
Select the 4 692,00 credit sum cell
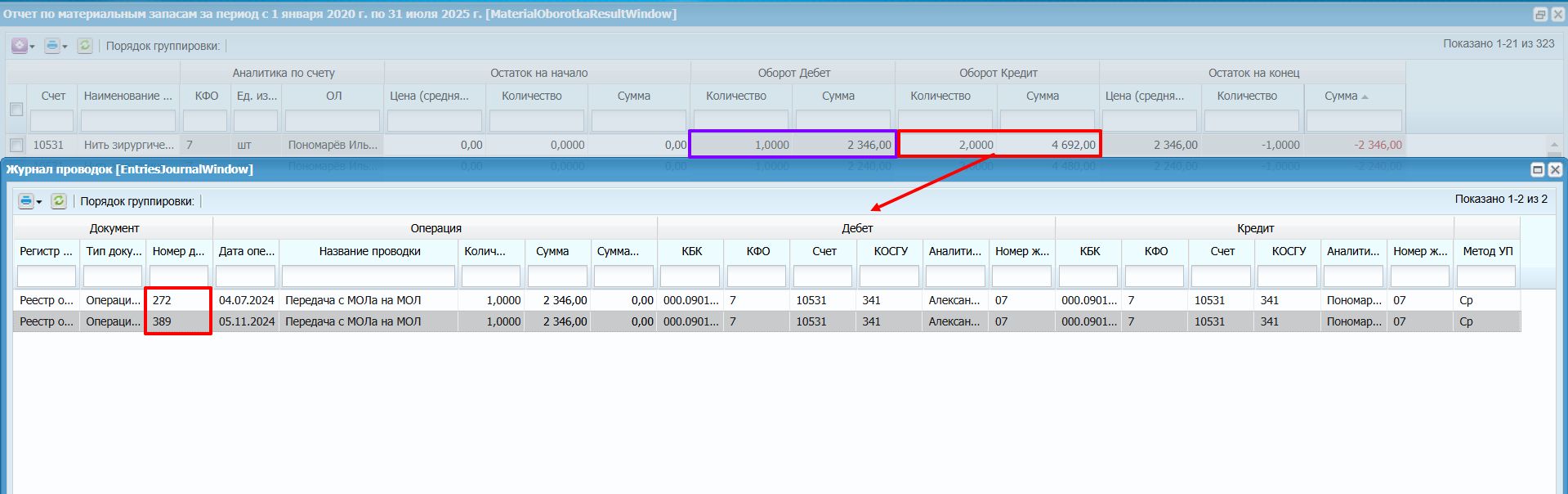coord(1049,145)
